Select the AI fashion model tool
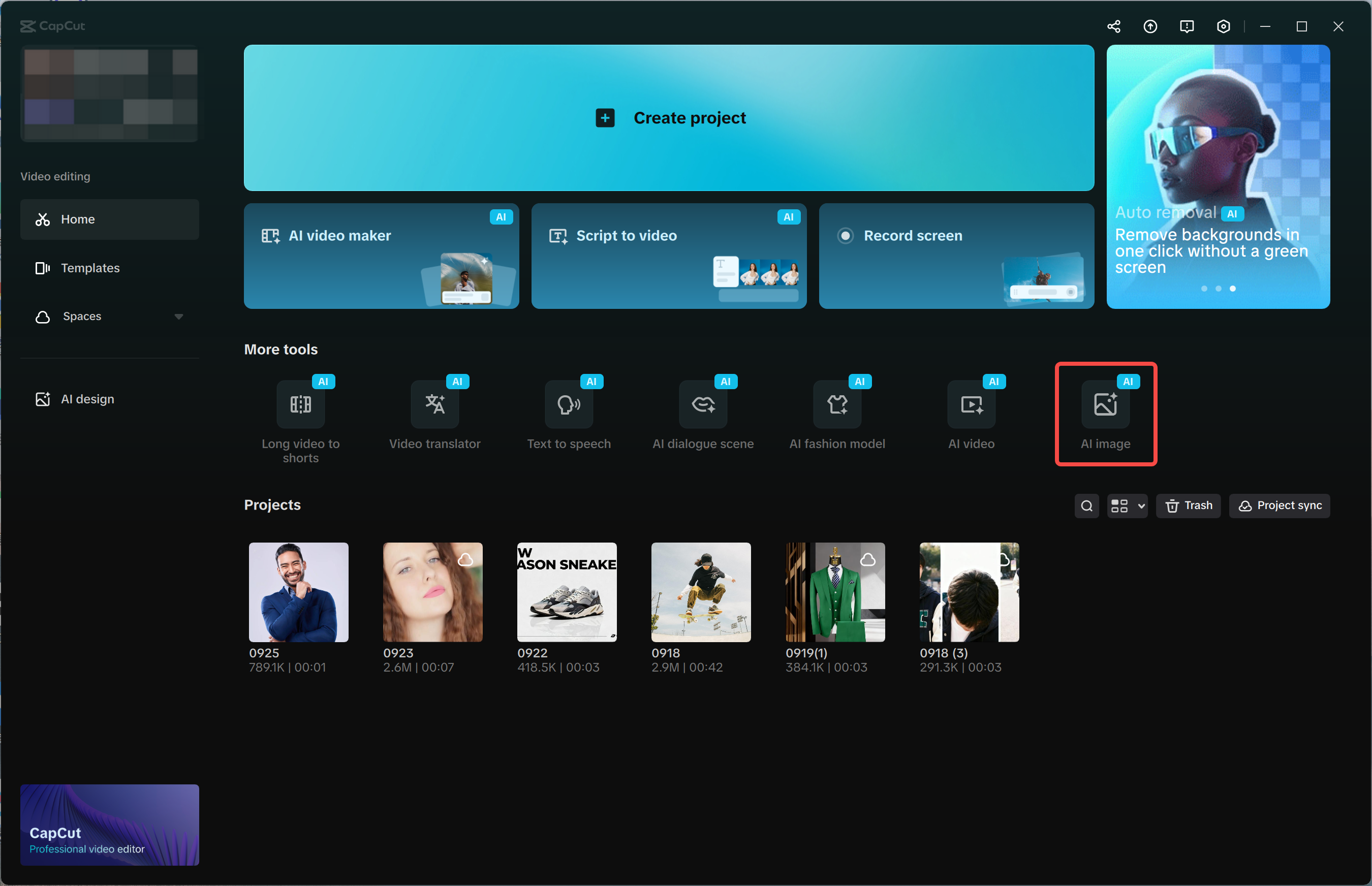The width and height of the screenshot is (1372, 886). click(x=837, y=404)
